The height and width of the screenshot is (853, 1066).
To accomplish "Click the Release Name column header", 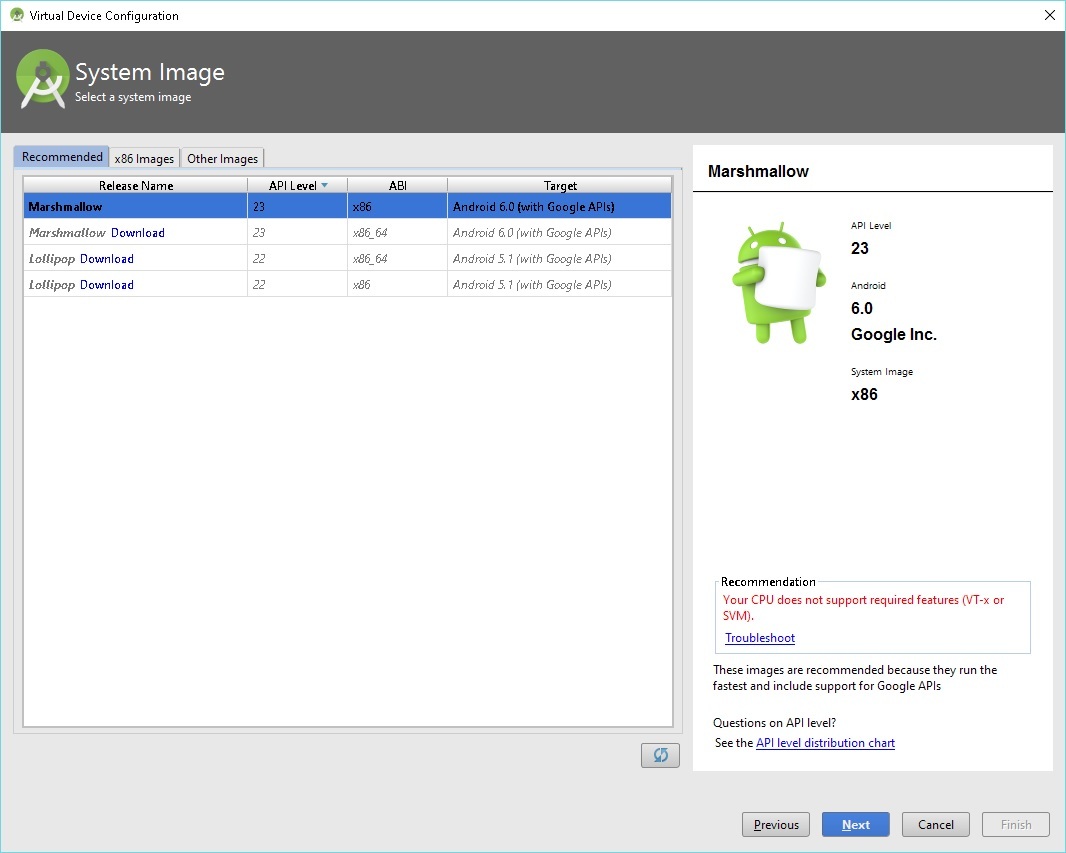I will pos(136,186).
